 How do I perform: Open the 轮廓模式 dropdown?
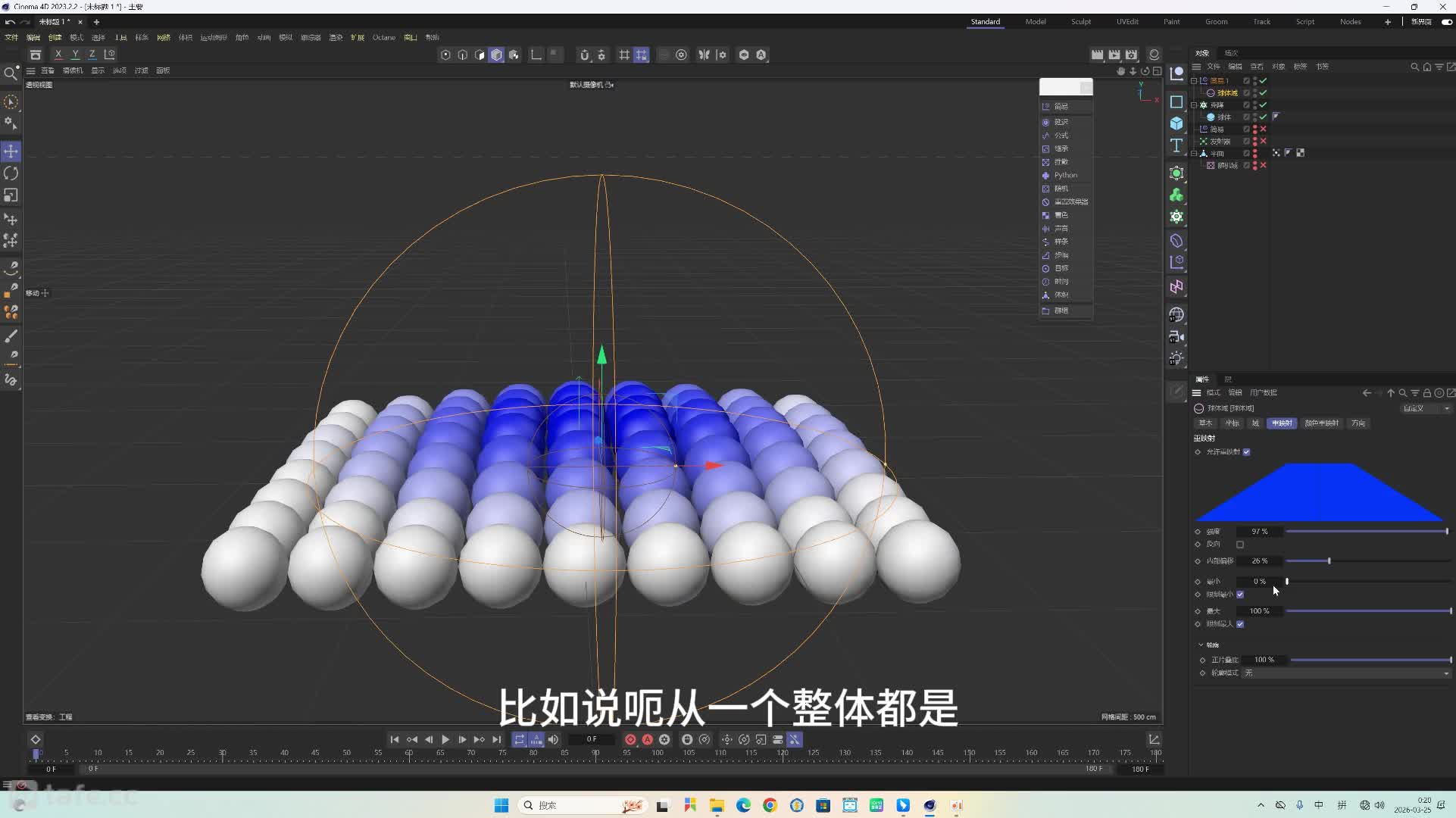click(x=1346, y=673)
